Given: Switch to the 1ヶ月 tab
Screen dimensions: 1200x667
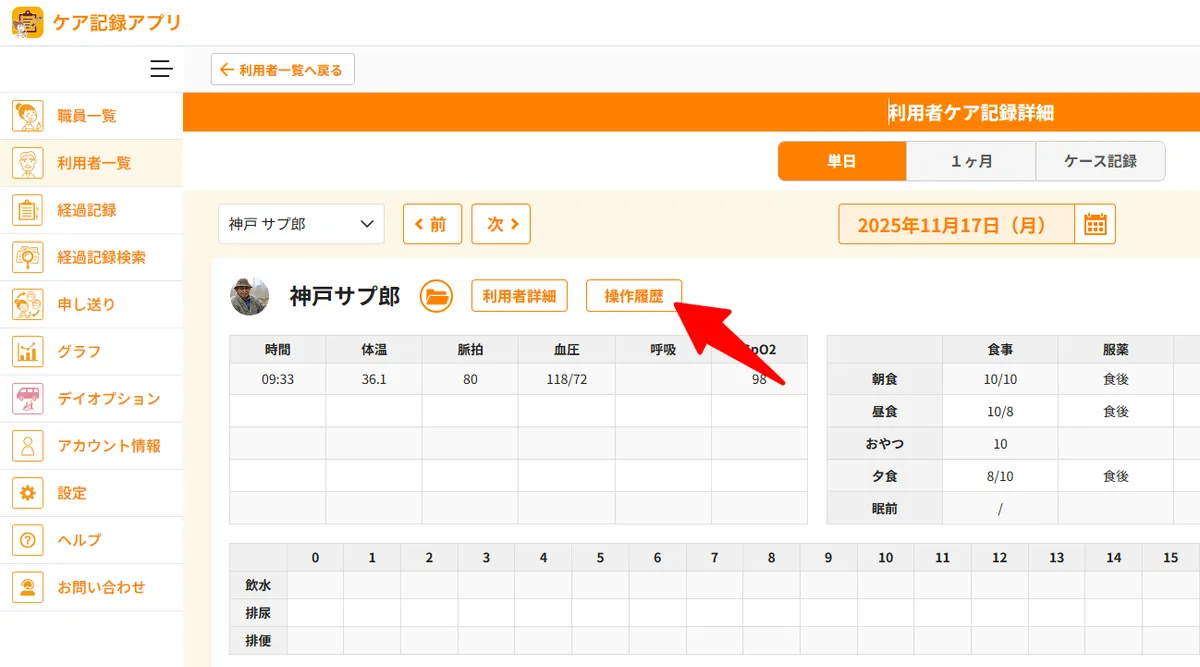Looking at the screenshot, I should coord(970,161).
